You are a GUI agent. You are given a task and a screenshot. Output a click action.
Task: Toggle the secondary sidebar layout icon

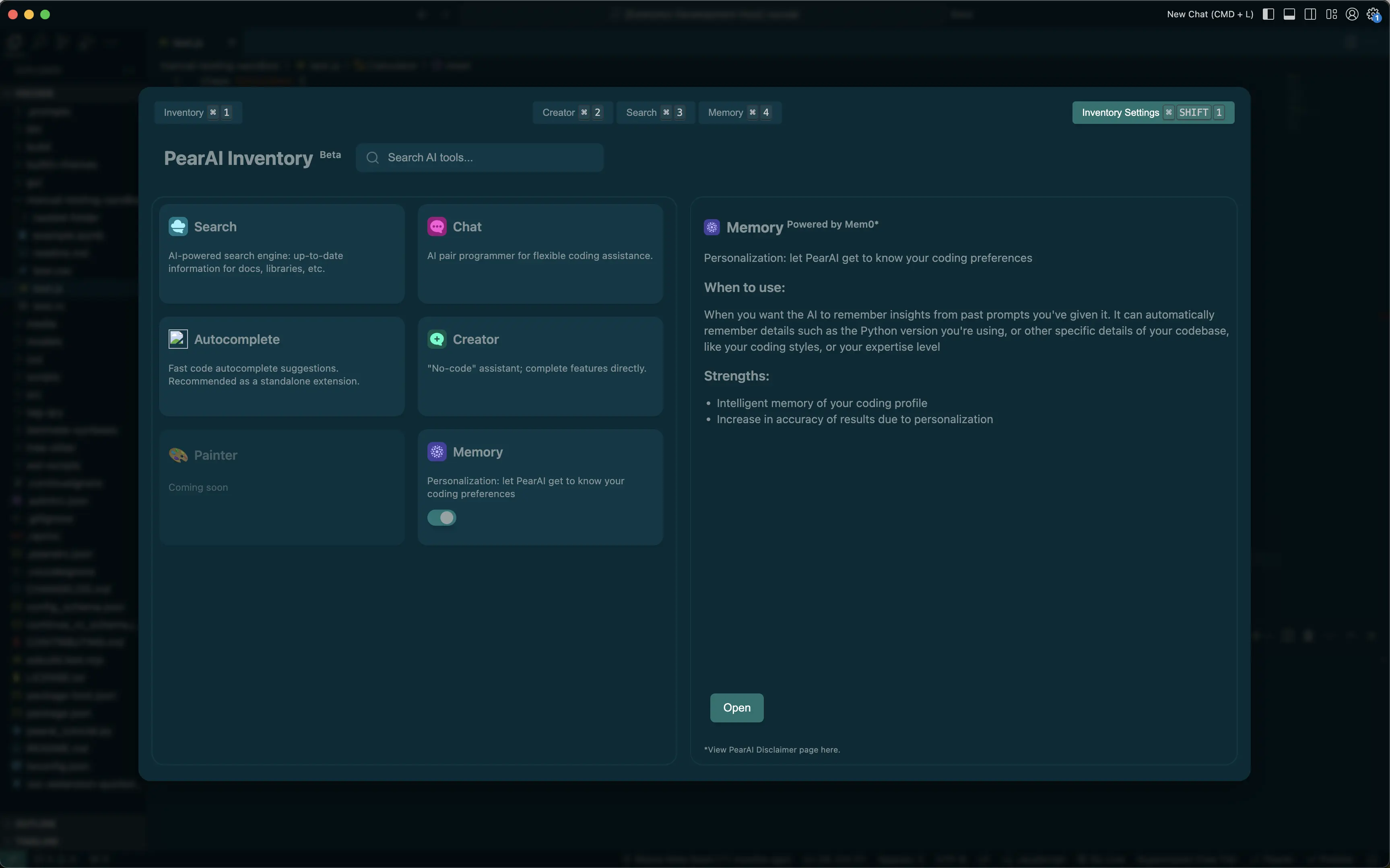[1310, 14]
